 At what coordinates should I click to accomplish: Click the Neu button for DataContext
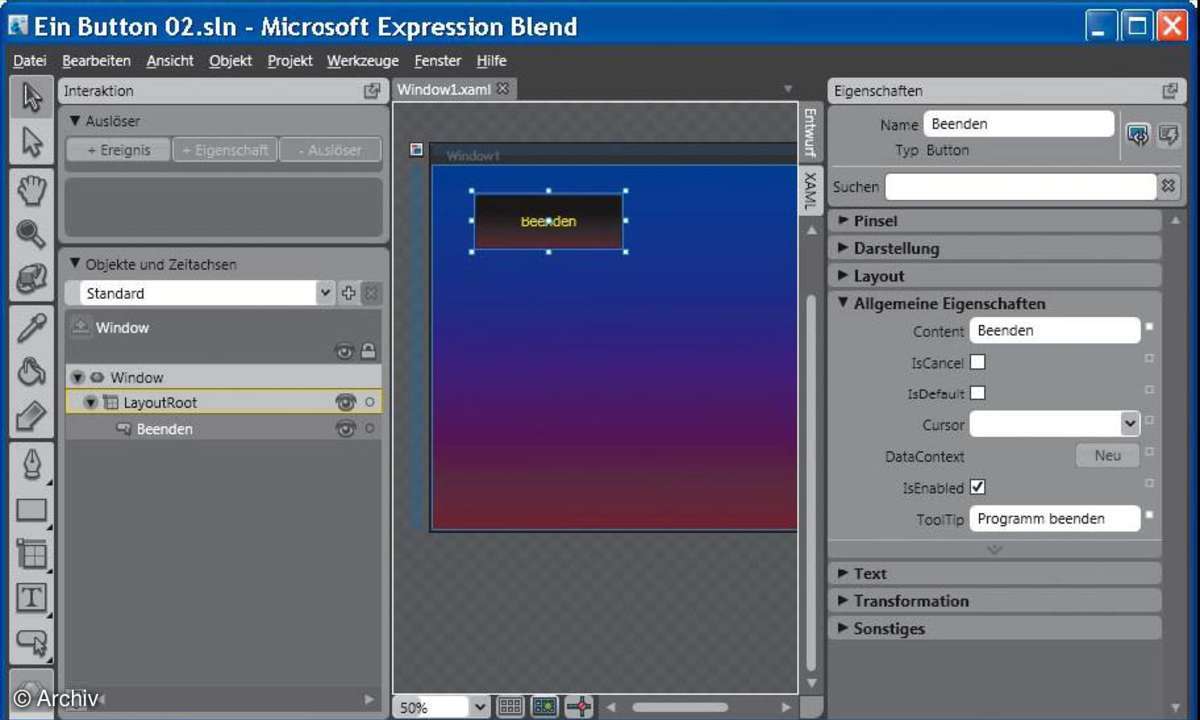coord(1107,455)
